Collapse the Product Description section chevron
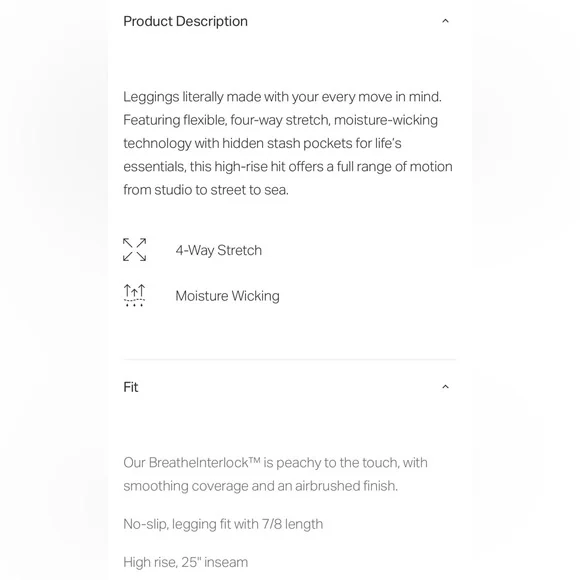The image size is (580, 580). (x=445, y=21)
